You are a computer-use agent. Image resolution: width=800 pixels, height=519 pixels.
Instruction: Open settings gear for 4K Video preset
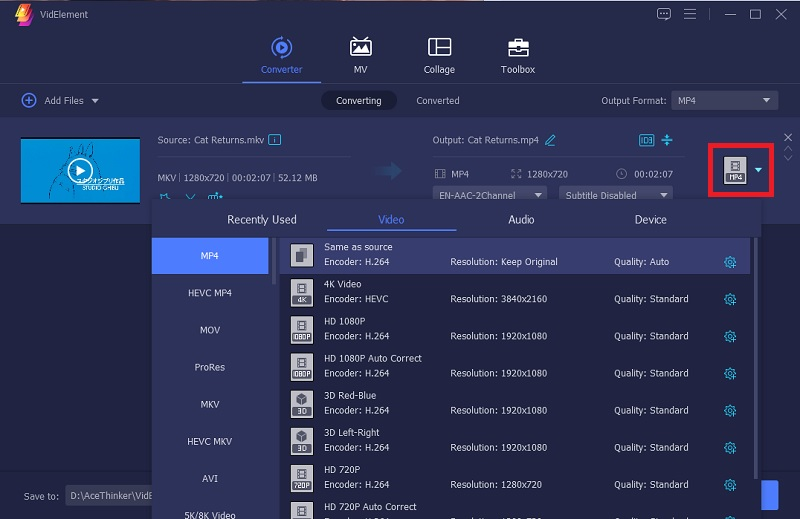730,299
